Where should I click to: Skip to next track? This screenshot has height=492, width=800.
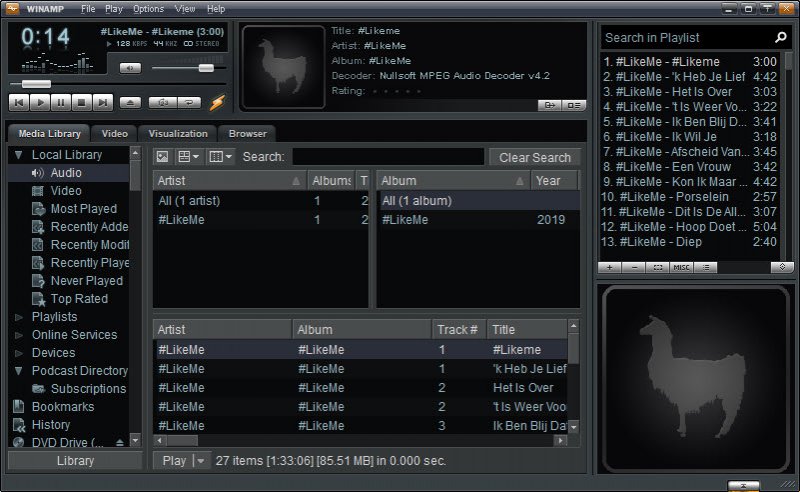tap(103, 103)
